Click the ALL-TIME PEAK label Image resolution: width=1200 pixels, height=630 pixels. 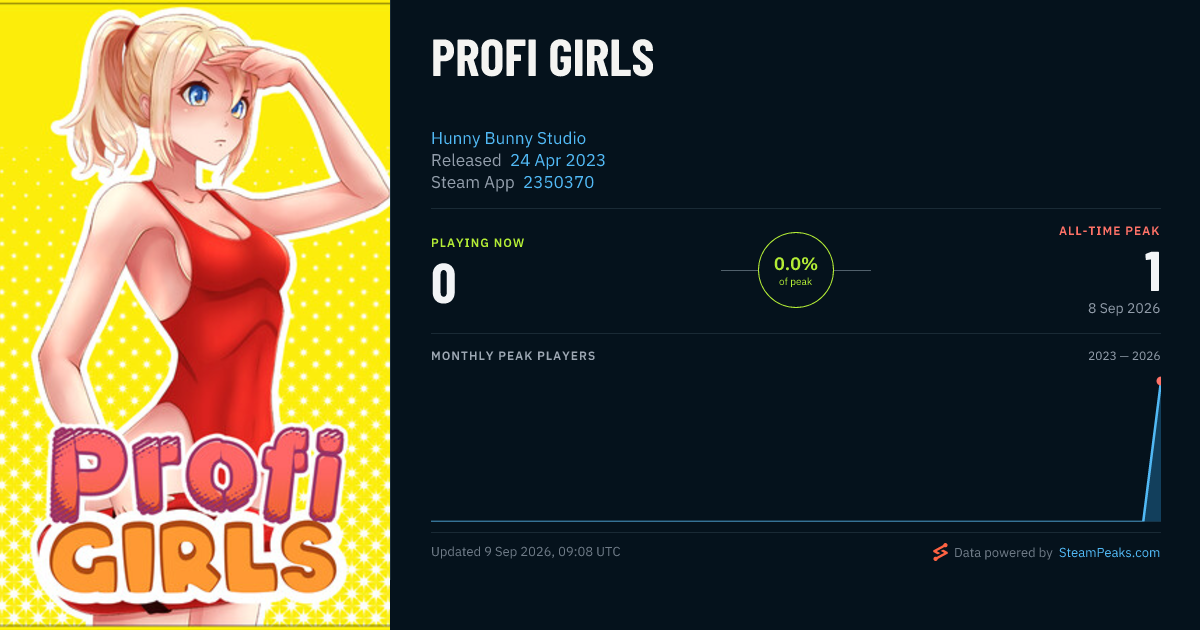click(1109, 231)
